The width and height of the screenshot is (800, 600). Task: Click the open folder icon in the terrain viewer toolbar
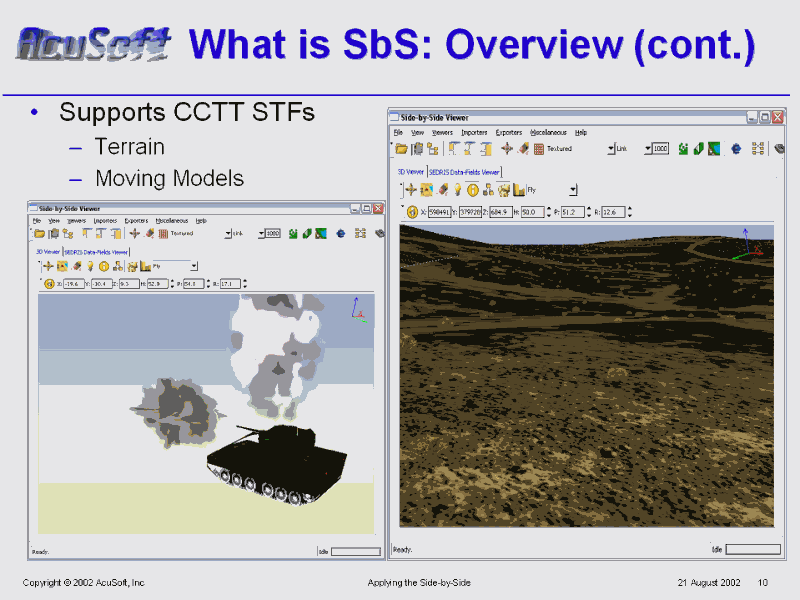pos(402,149)
